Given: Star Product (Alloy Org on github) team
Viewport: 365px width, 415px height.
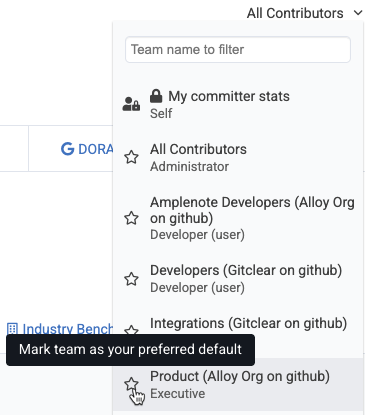Looking at the screenshot, I should [x=131, y=385].
